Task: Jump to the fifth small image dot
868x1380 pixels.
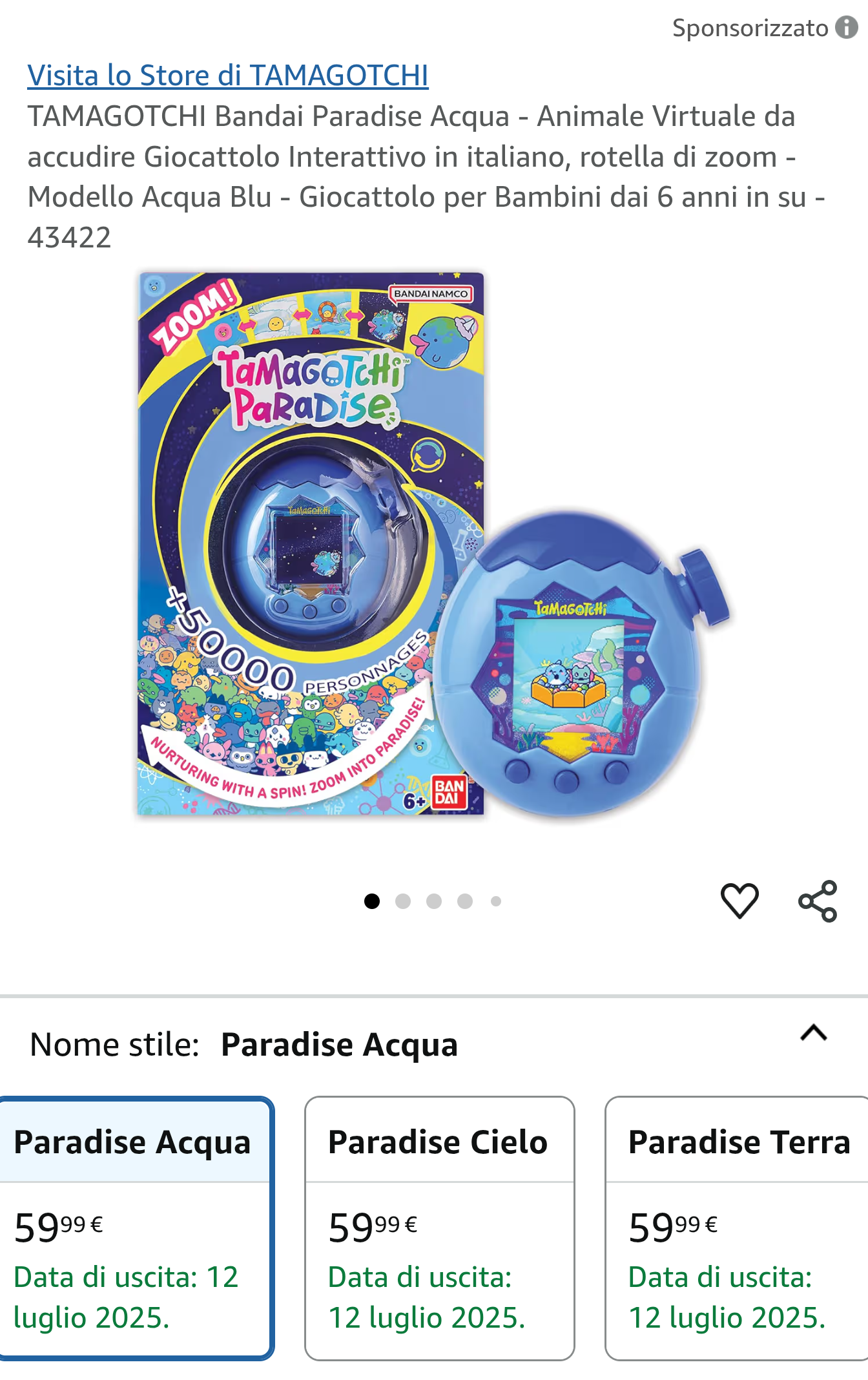Action: (496, 901)
